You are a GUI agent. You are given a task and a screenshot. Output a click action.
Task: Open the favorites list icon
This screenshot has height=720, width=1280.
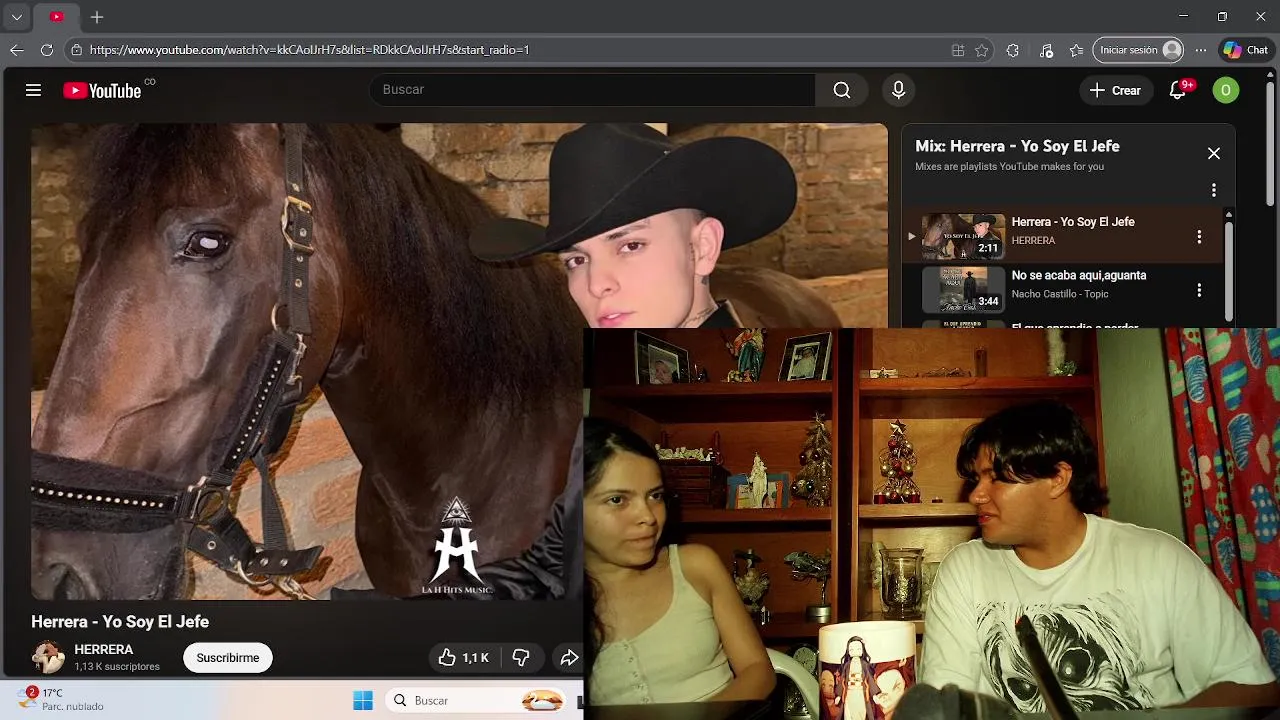[1076, 50]
